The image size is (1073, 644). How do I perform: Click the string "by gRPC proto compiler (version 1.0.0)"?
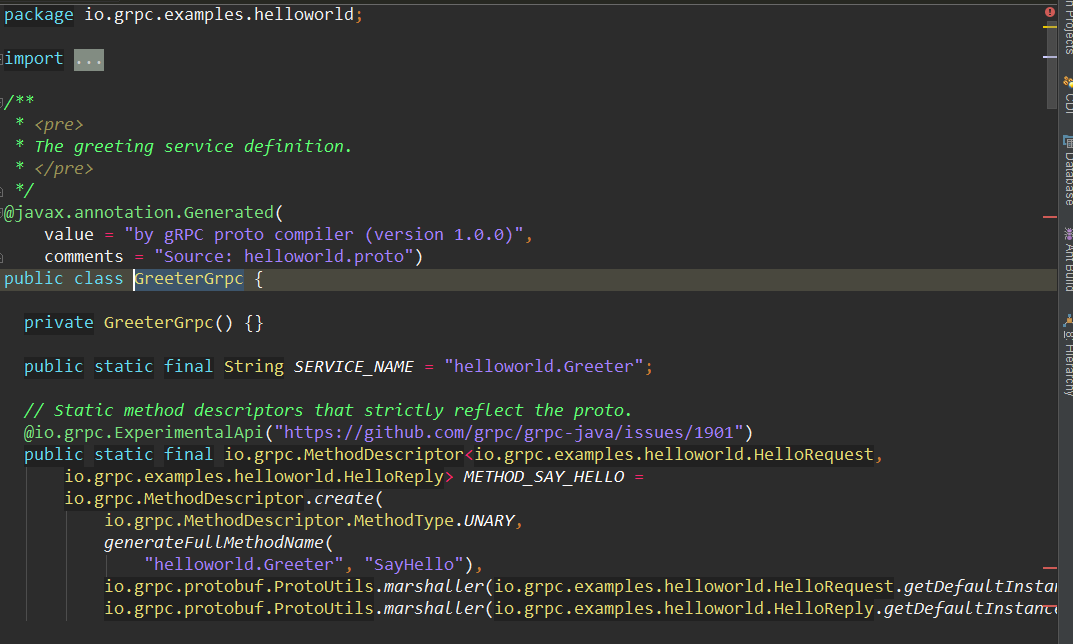coord(324,235)
